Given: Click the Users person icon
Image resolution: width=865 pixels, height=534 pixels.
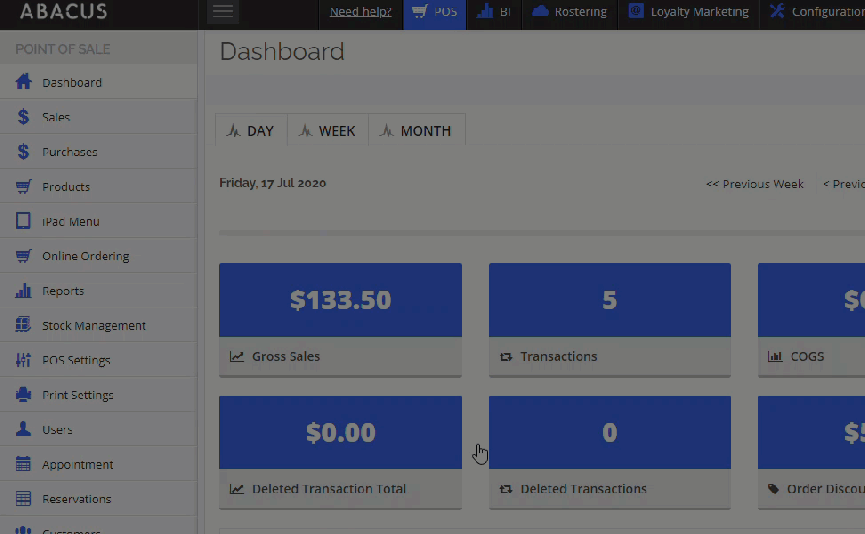Looking at the screenshot, I should pos(23,429).
